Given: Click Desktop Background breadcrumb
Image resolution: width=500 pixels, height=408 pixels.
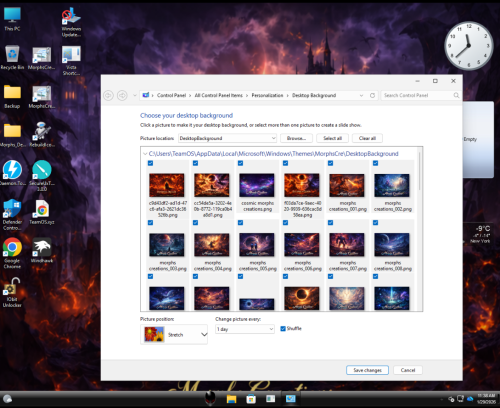Looking at the screenshot, I should (314, 96).
